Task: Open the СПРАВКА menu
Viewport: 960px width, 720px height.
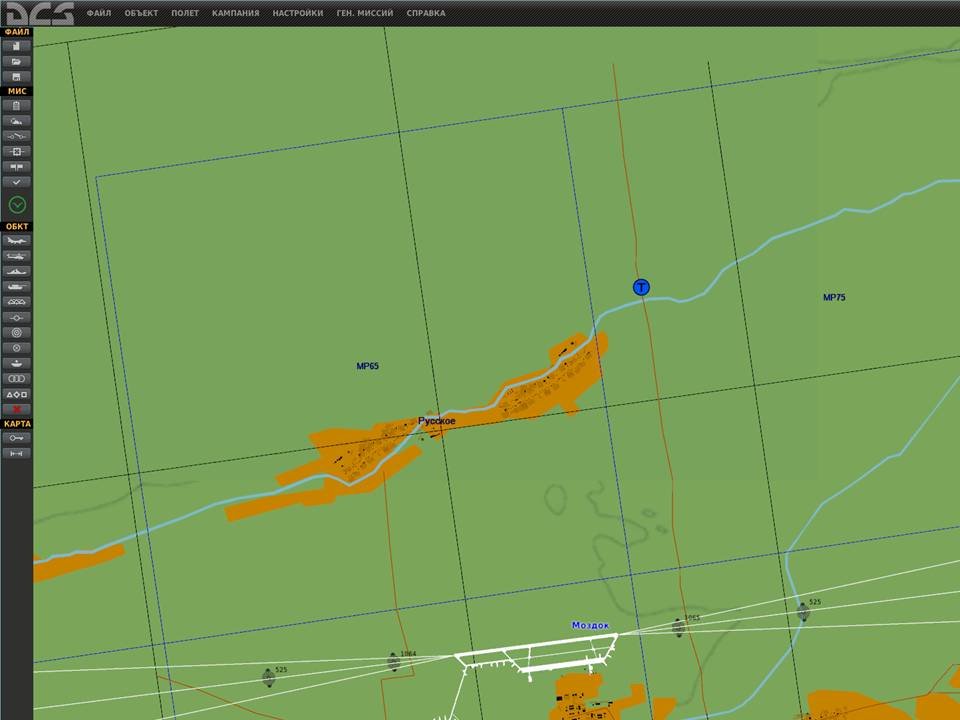Action: [x=426, y=13]
